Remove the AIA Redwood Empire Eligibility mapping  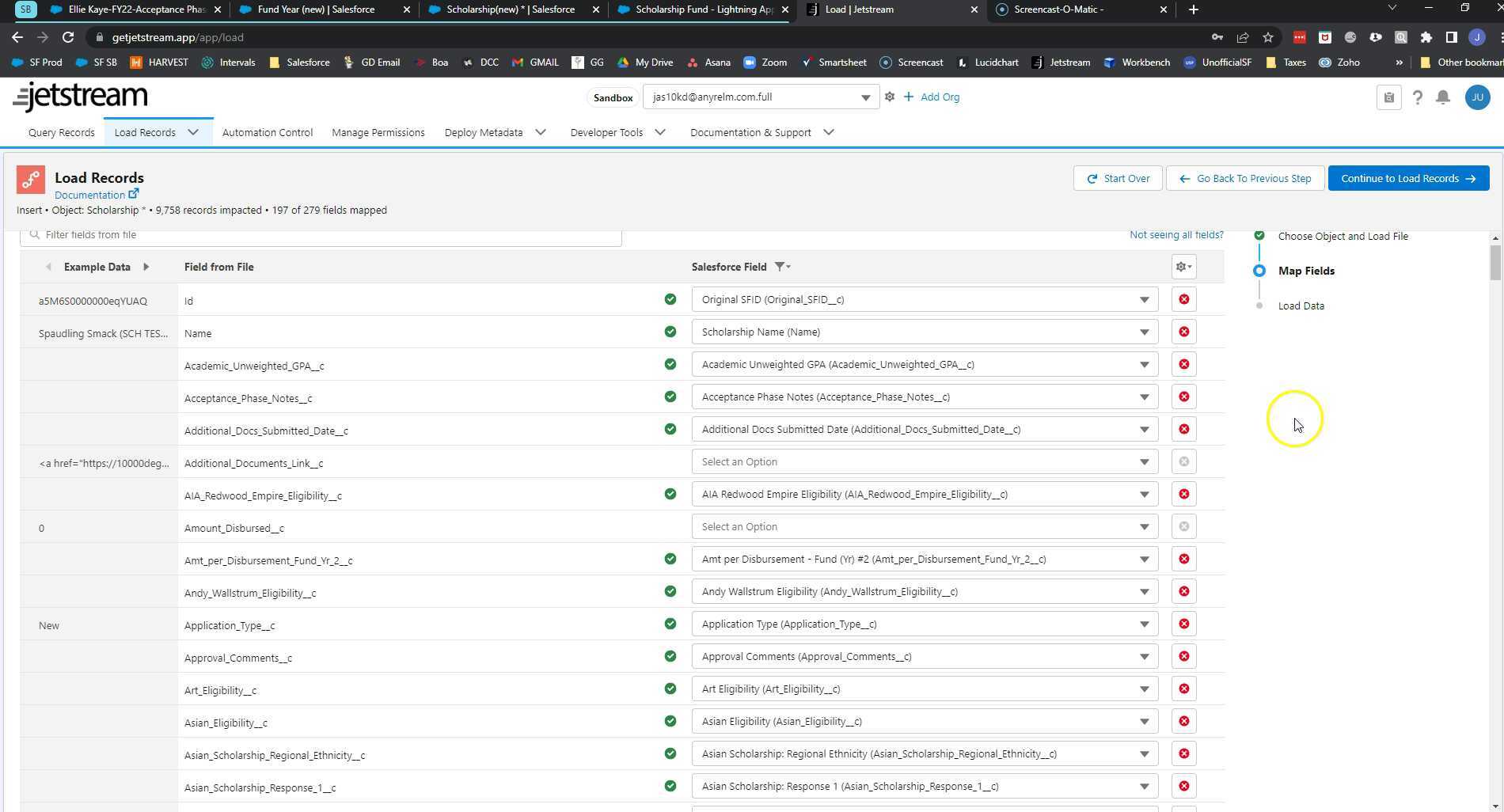[x=1183, y=495]
